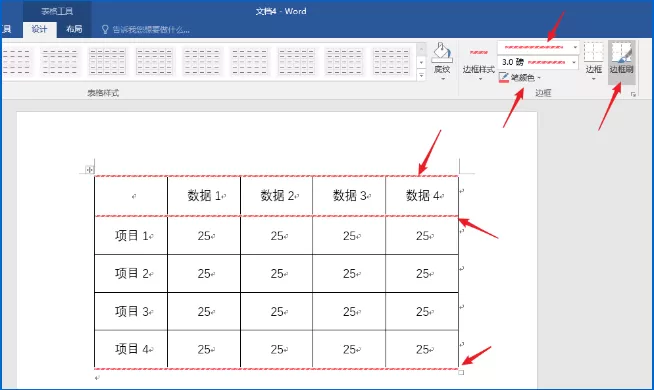The width and height of the screenshot is (654, 390).
Task: Click the 项目 2 row label
Action: tap(131, 274)
